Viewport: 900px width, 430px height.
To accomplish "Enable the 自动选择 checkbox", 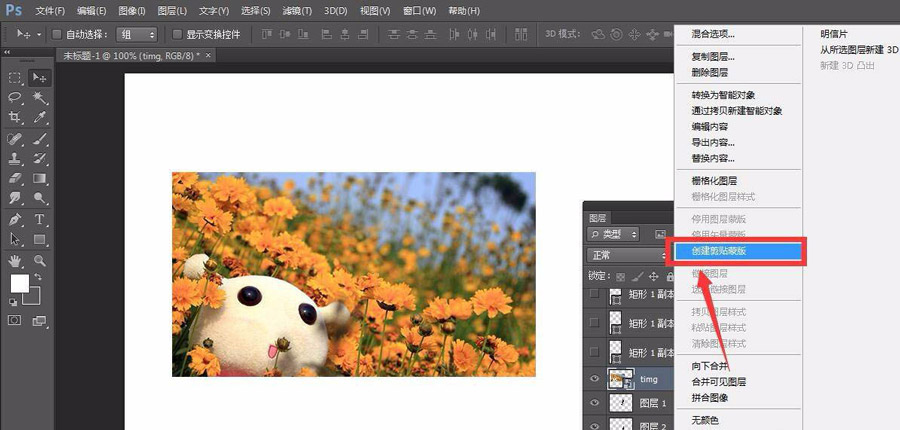I will 57,34.
